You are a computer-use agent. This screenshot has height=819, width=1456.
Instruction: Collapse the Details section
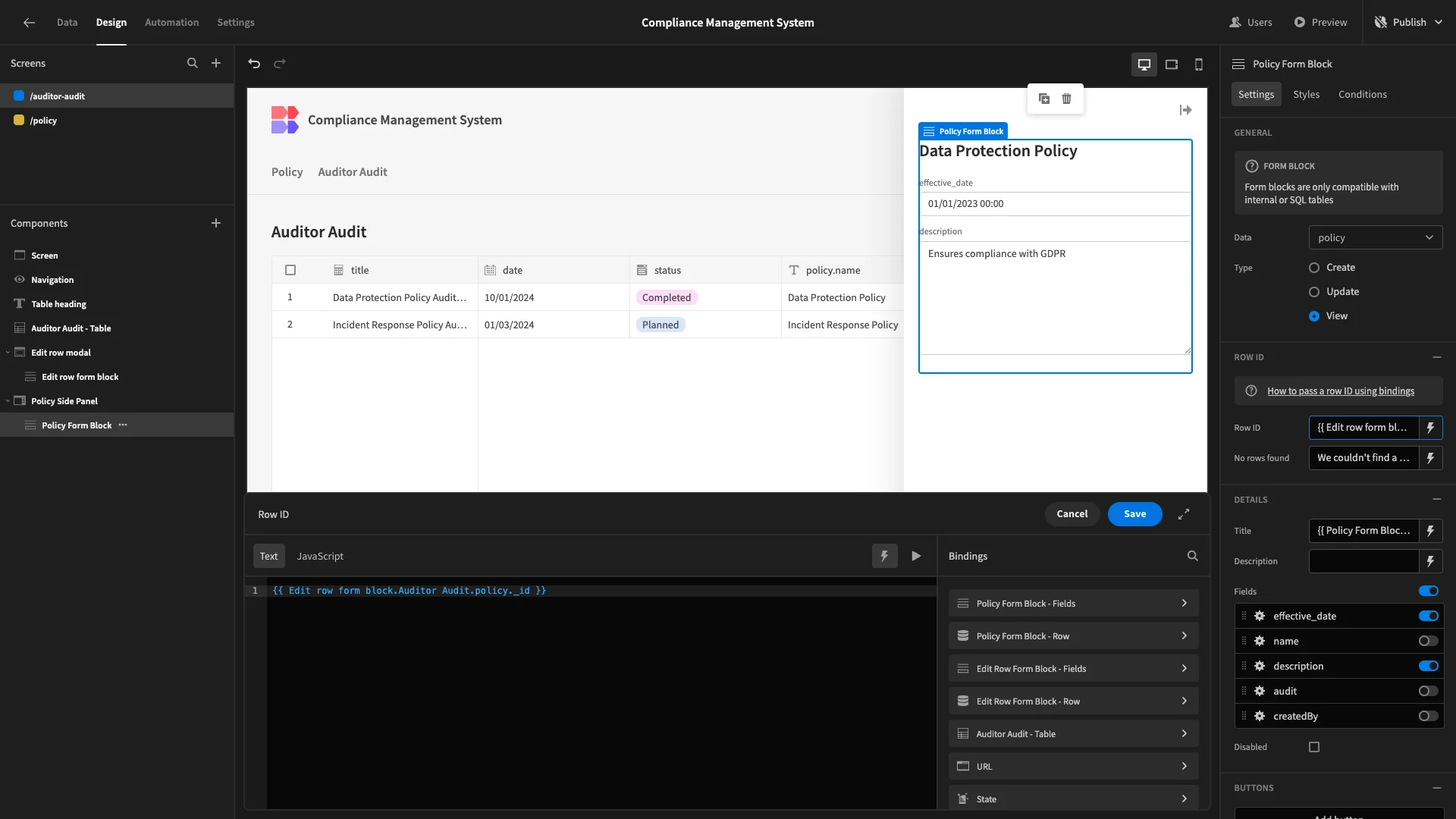click(x=1437, y=500)
